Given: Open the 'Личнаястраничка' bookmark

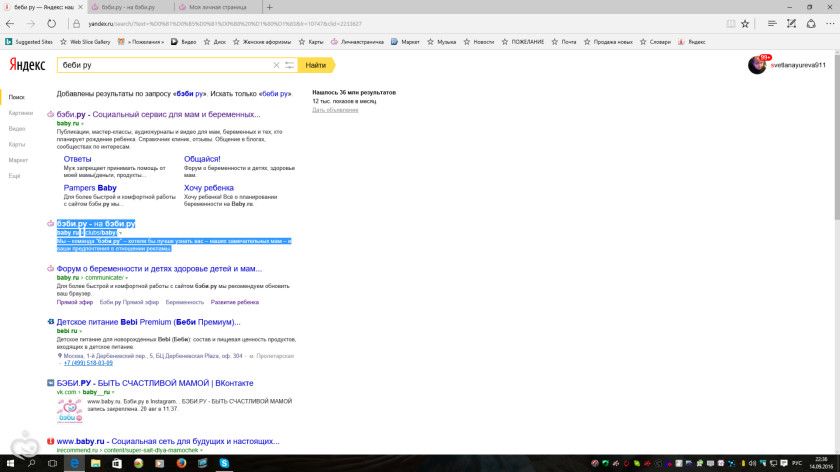Looking at the screenshot, I should (357, 42).
